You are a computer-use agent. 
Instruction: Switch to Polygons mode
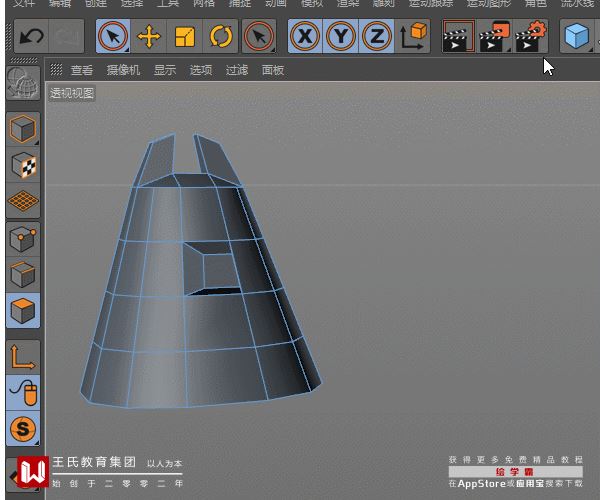tap(23, 311)
